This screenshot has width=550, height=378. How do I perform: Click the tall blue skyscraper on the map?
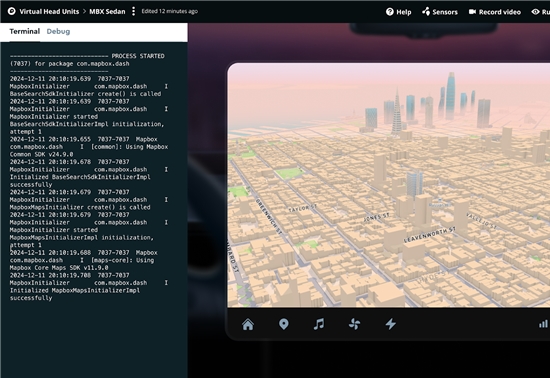point(450,96)
